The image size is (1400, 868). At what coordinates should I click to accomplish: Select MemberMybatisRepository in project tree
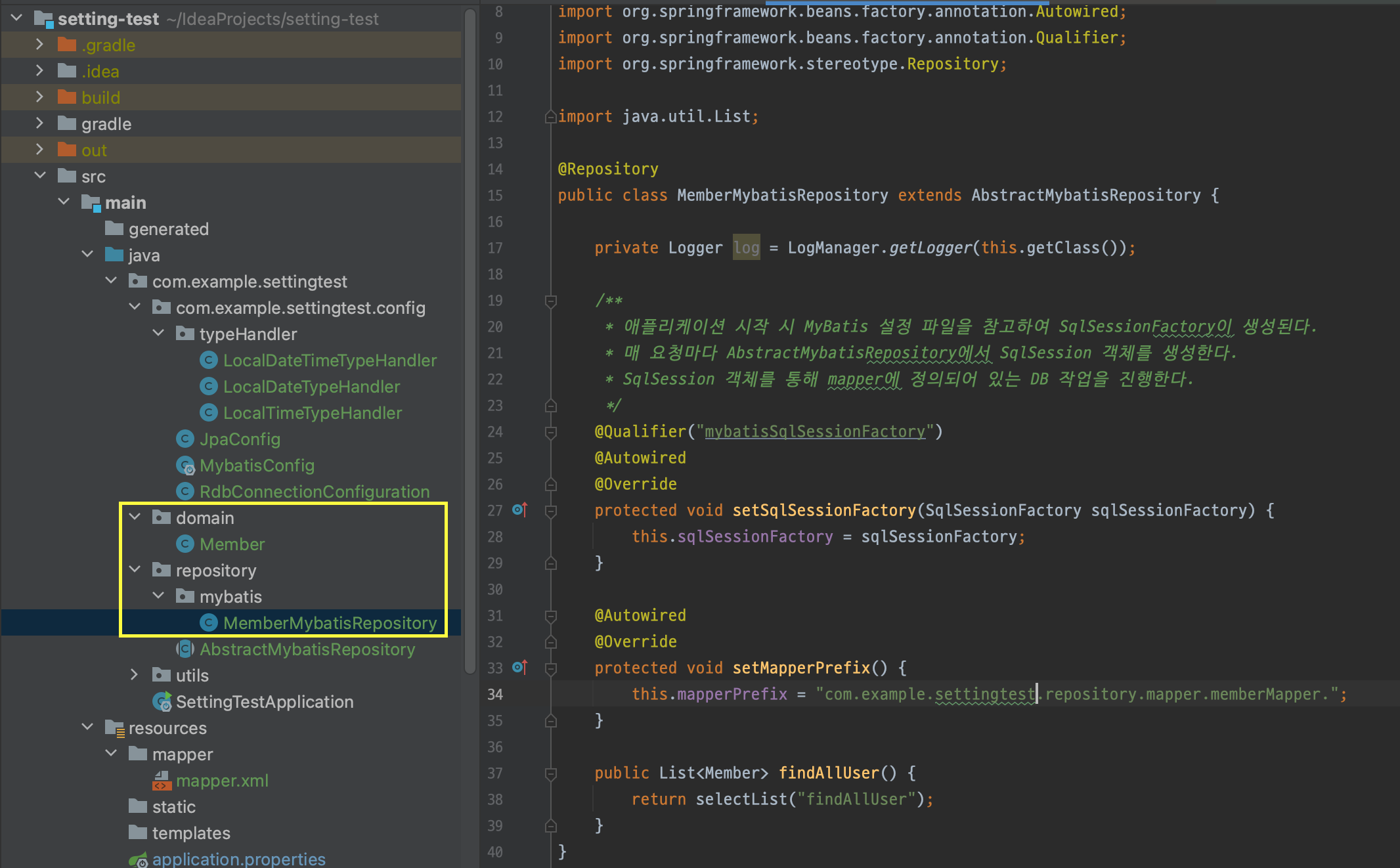pyautogui.click(x=330, y=623)
